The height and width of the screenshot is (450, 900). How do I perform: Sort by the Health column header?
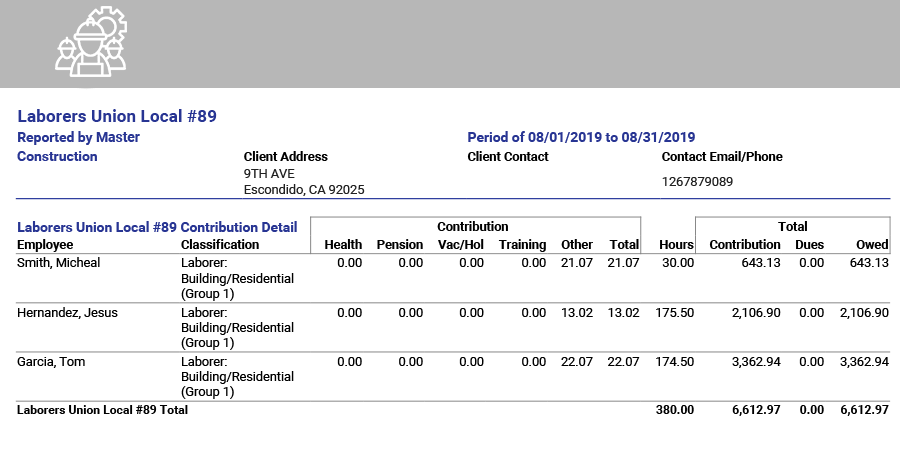(x=343, y=244)
